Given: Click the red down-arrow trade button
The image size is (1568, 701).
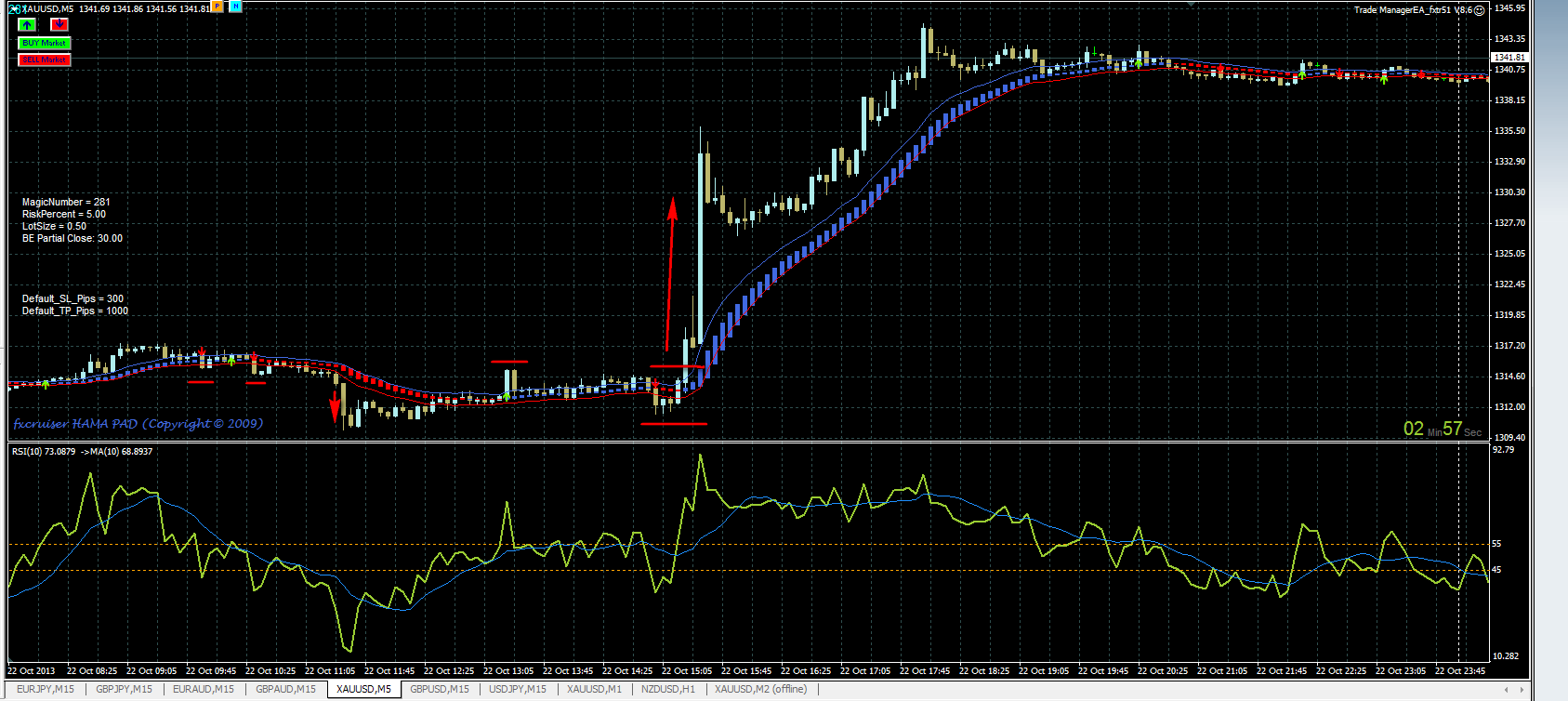Looking at the screenshot, I should (59, 25).
